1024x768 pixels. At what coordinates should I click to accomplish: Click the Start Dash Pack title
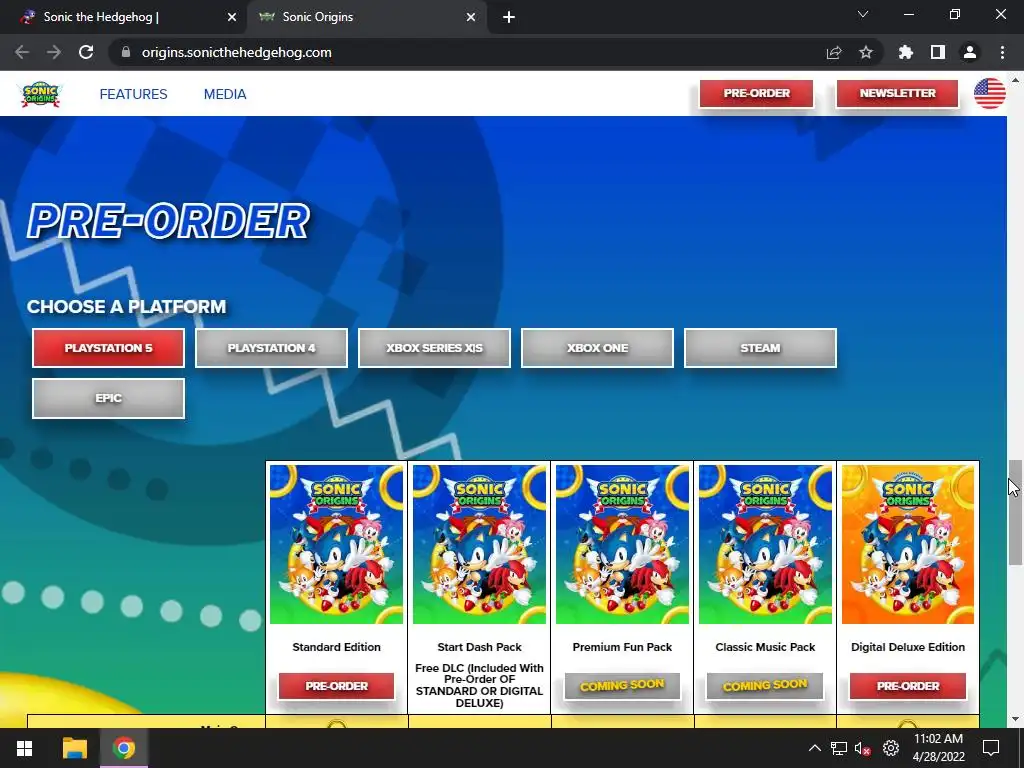pyautogui.click(x=479, y=647)
